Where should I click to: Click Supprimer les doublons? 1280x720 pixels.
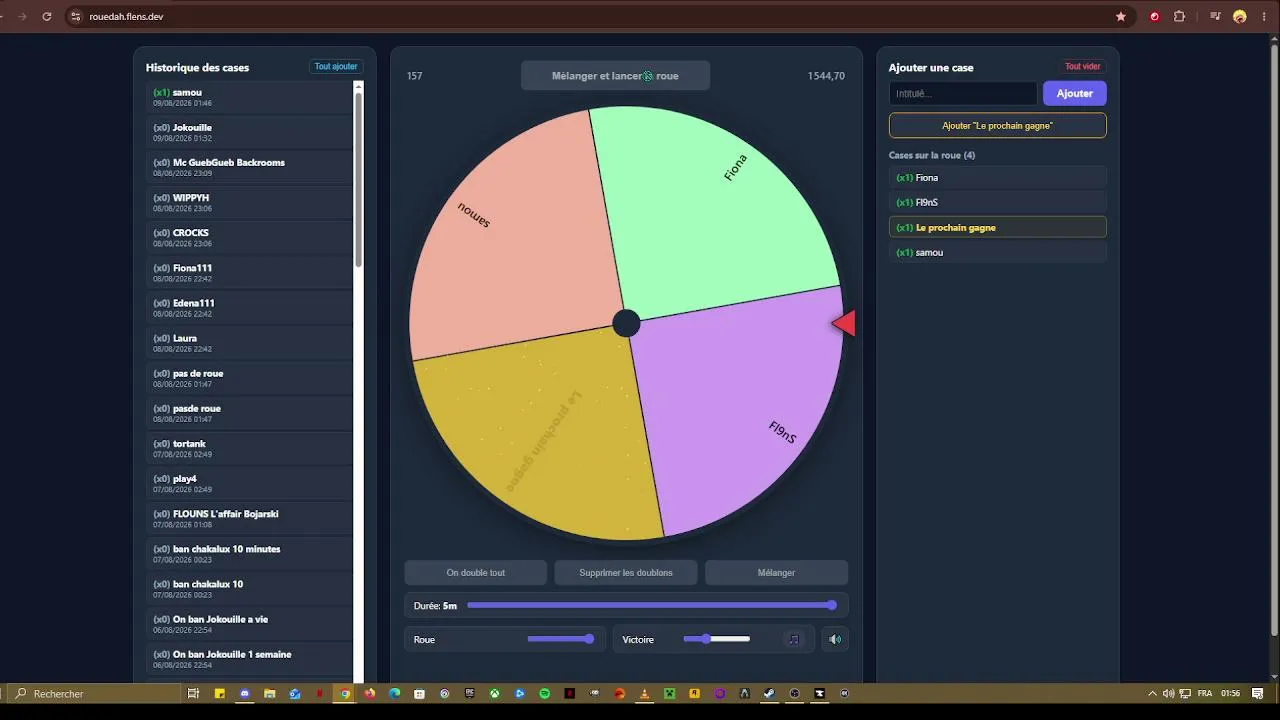[x=626, y=573]
